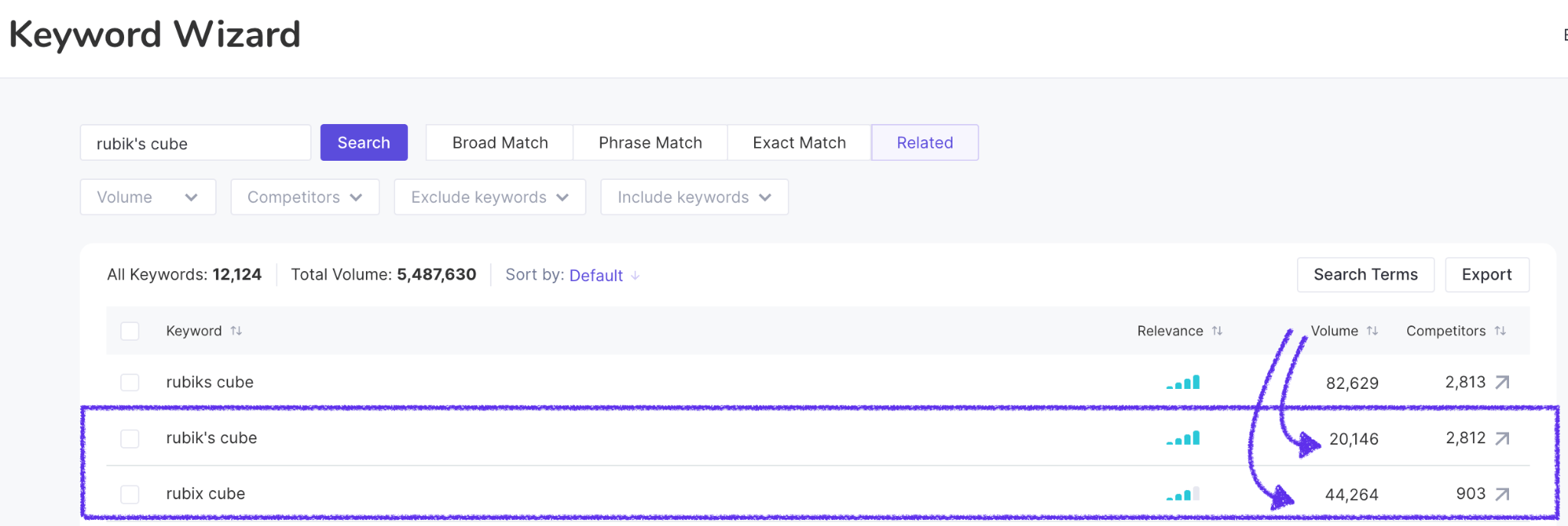The image size is (1568, 526).
Task: Tick the checkbox for rubiks cube
Action: [x=130, y=382]
